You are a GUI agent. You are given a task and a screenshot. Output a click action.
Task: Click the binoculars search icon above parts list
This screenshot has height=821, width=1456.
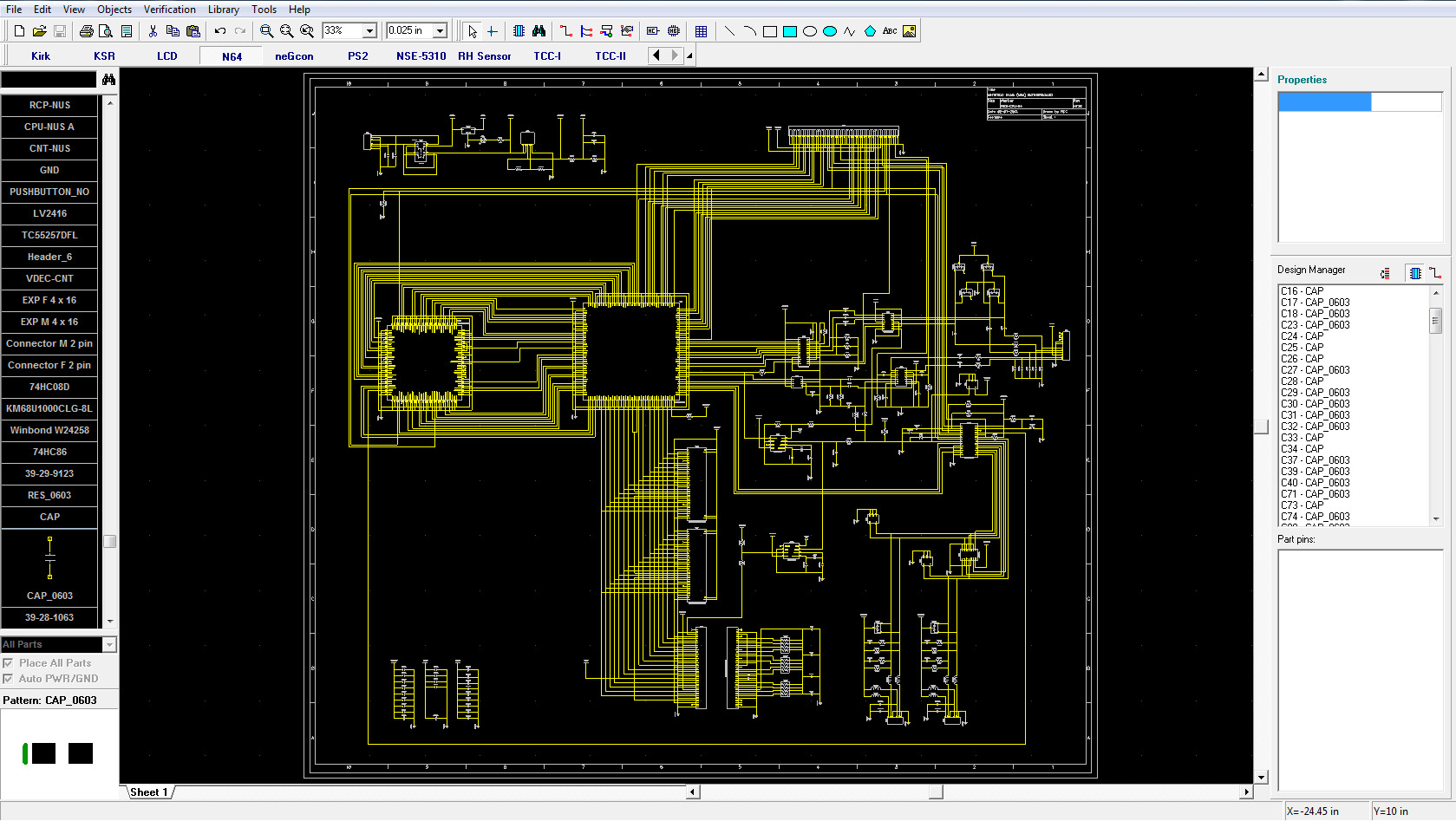pos(108,80)
